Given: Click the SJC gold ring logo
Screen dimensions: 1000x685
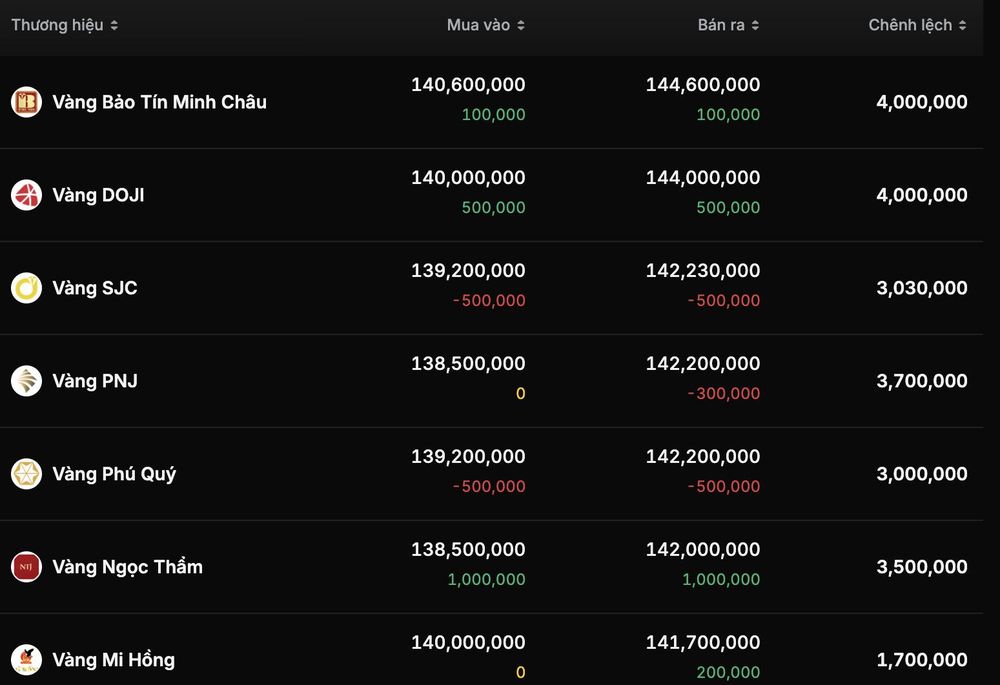Looking at the screenshot, I should tap(26, 288).
